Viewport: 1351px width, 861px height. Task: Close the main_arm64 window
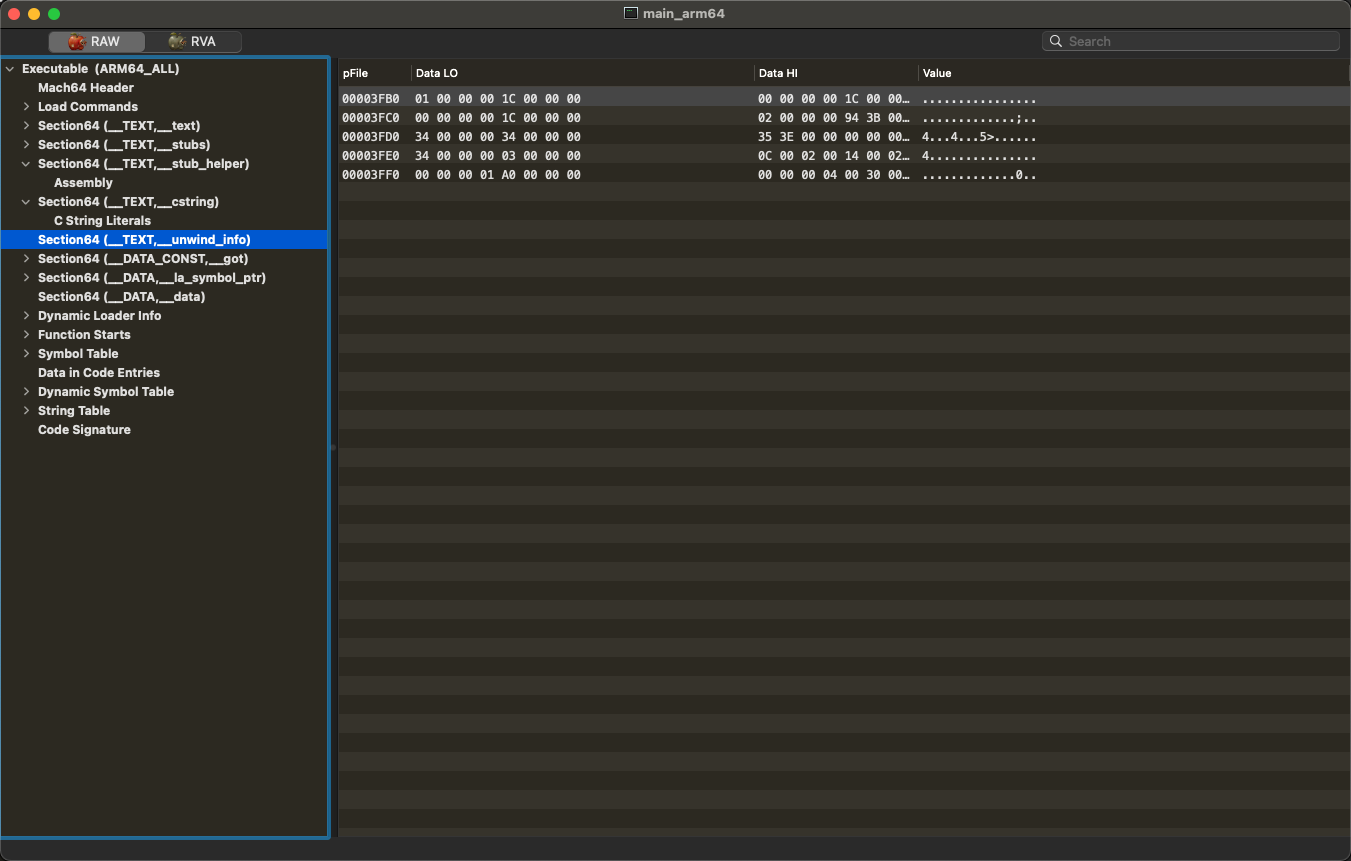point(14,14)
